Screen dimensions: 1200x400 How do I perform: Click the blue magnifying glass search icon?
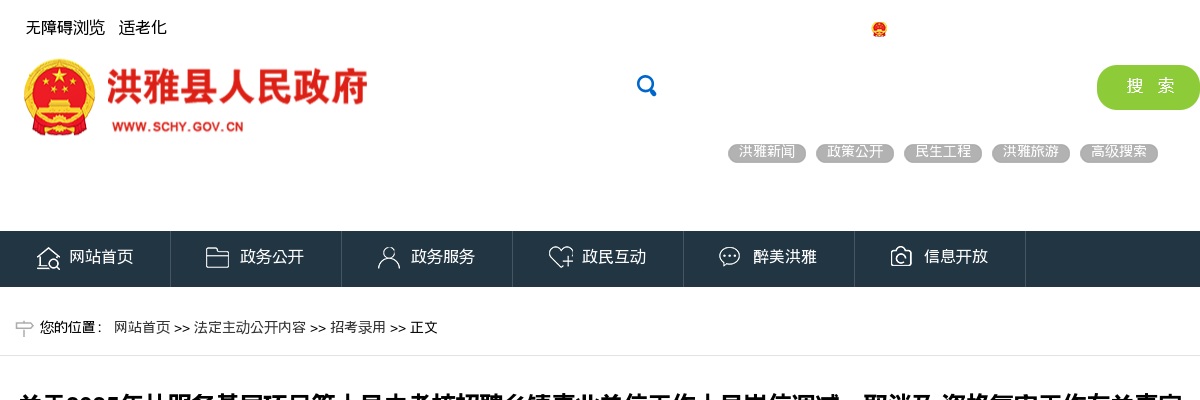pyautogui.click(x=647, y=86)
